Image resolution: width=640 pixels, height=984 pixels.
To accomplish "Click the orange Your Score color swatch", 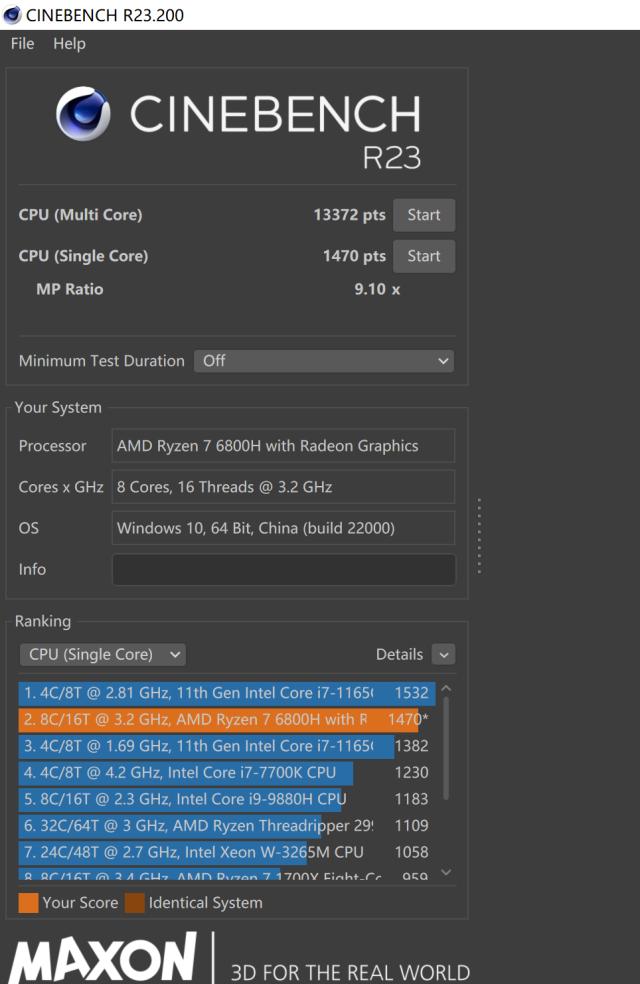I will click(x=28, y=903).
